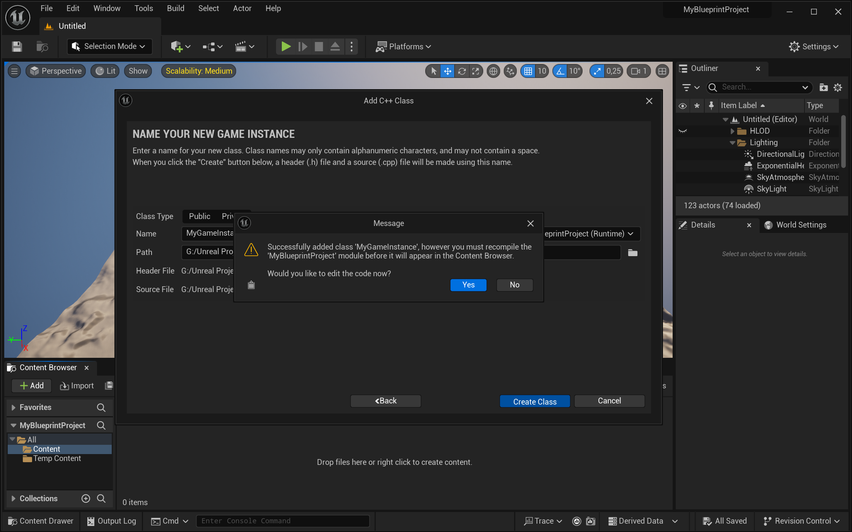Switch to the World Settings tab
852x532 pixels.
click(795, 225)
